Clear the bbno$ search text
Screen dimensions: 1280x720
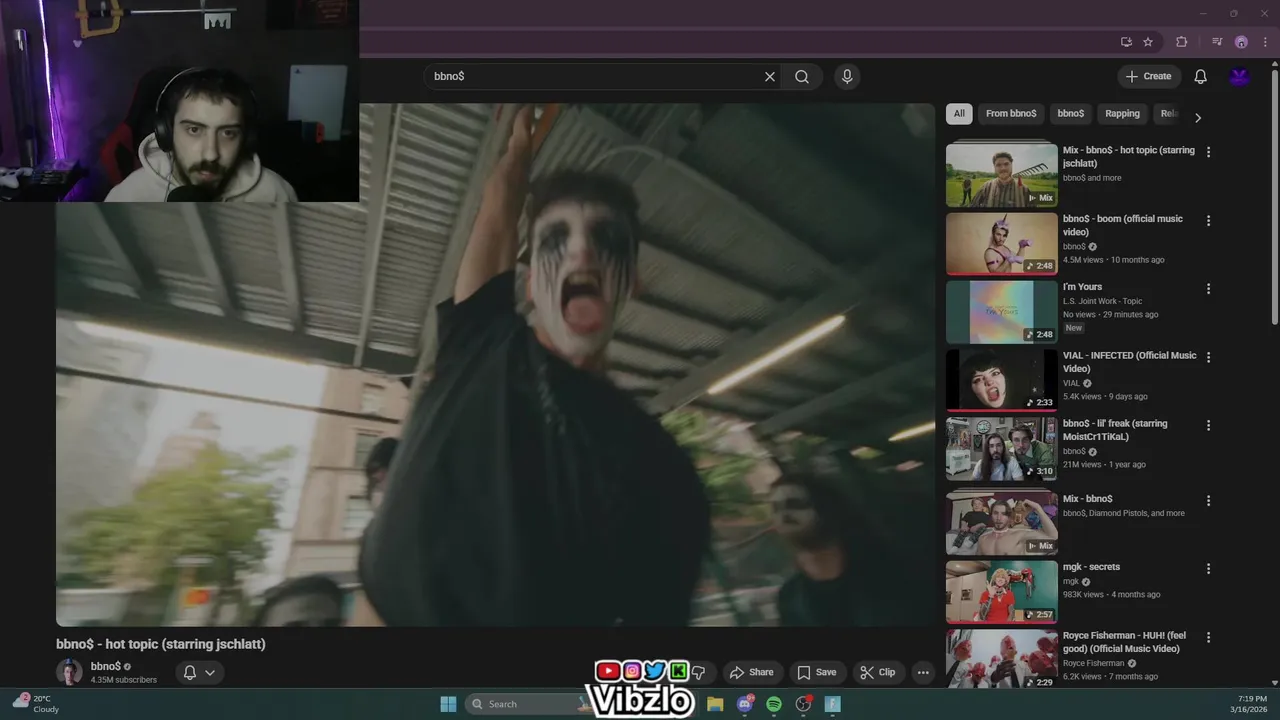tap(770, 77)
